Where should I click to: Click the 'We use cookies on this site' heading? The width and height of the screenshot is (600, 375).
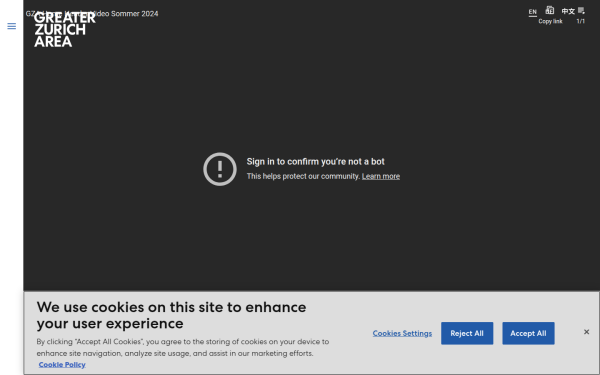click(171, 315)
